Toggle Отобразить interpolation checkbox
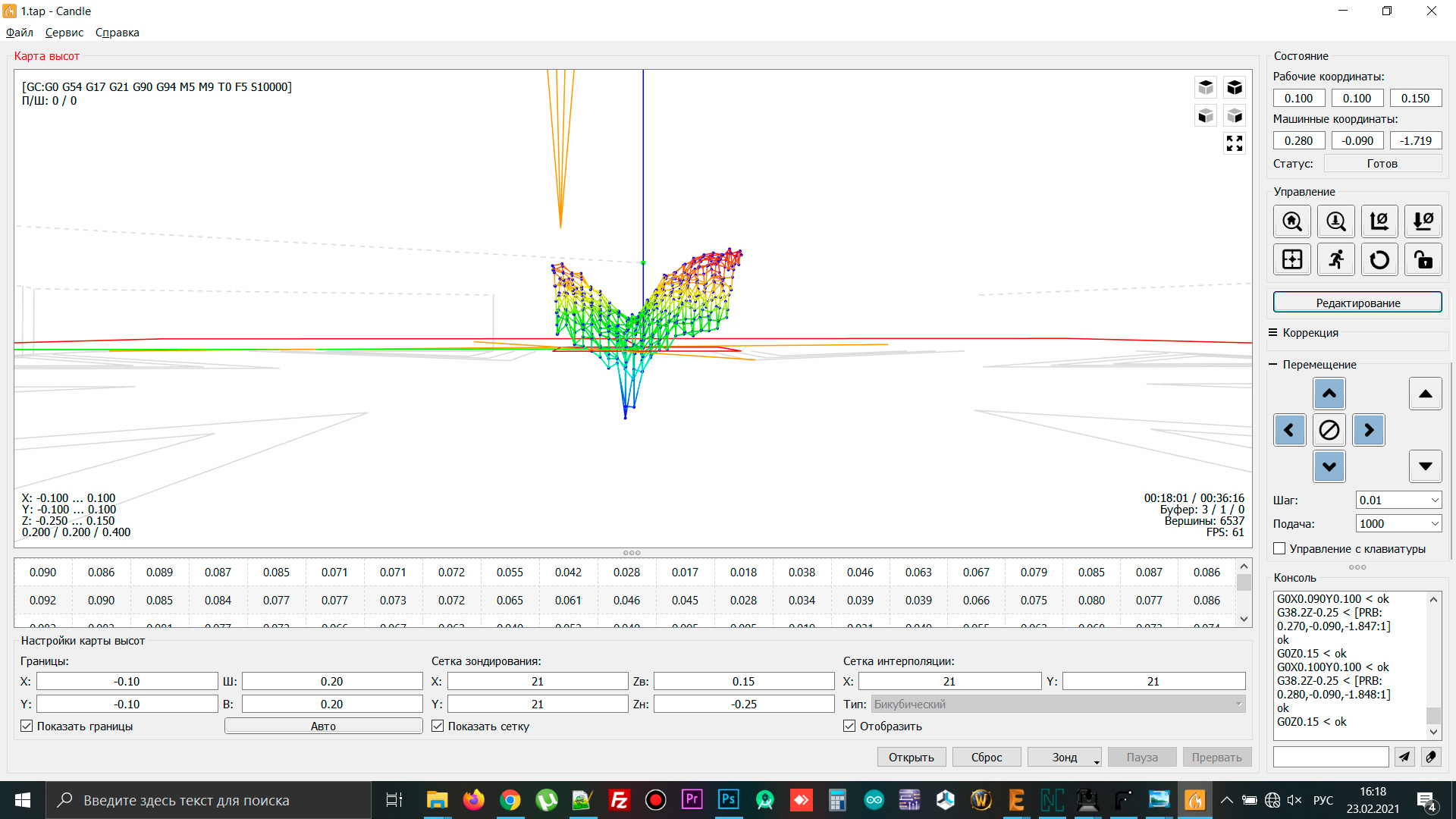The image size is (1456, 819). click(849, 726)
